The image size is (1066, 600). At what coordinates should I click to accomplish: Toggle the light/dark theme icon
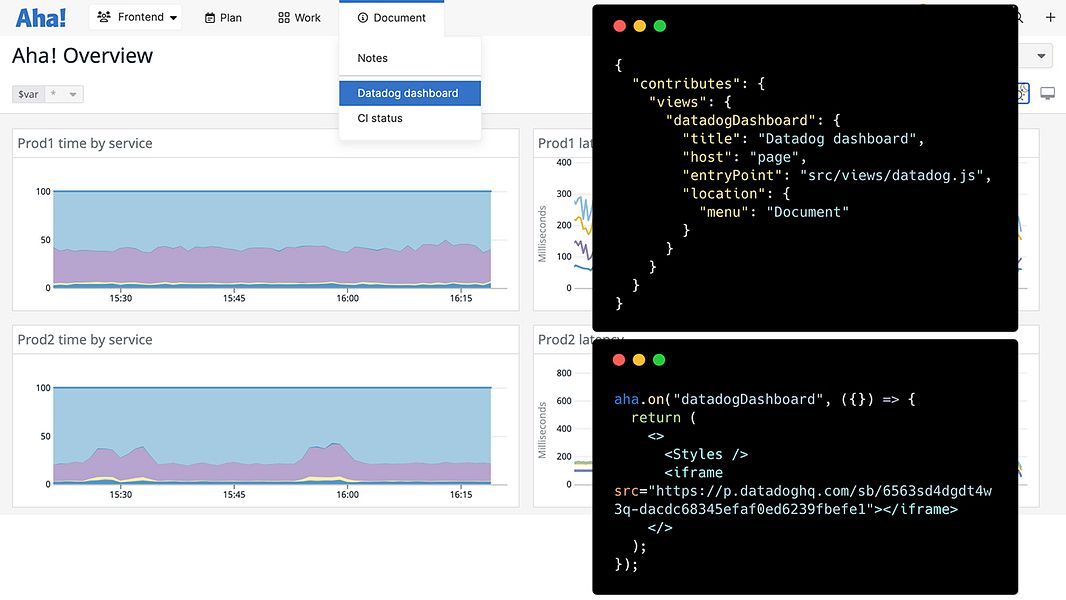(1022, 93)
